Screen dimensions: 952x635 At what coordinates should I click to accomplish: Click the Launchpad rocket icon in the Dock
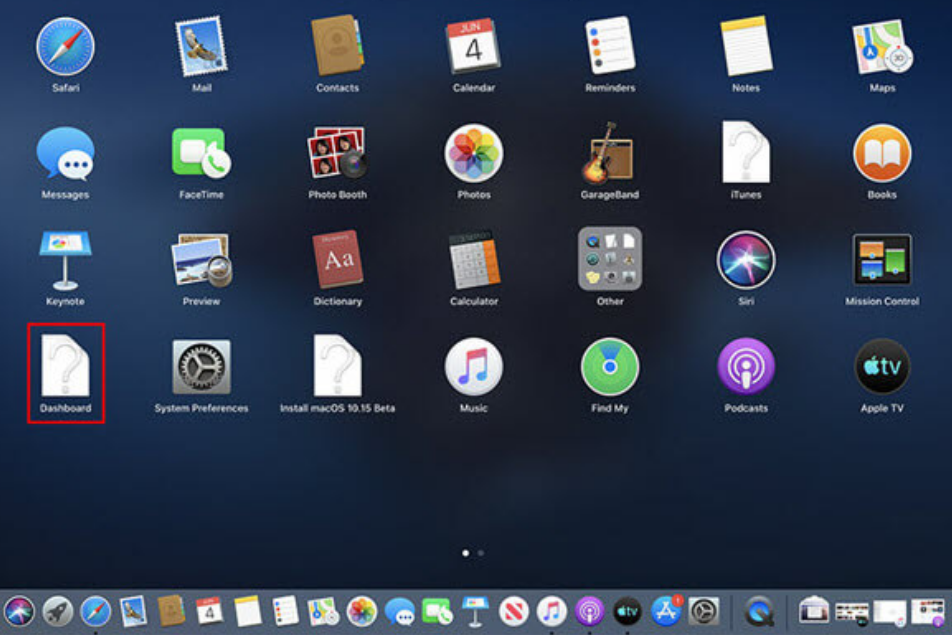[x=57, y=610]
